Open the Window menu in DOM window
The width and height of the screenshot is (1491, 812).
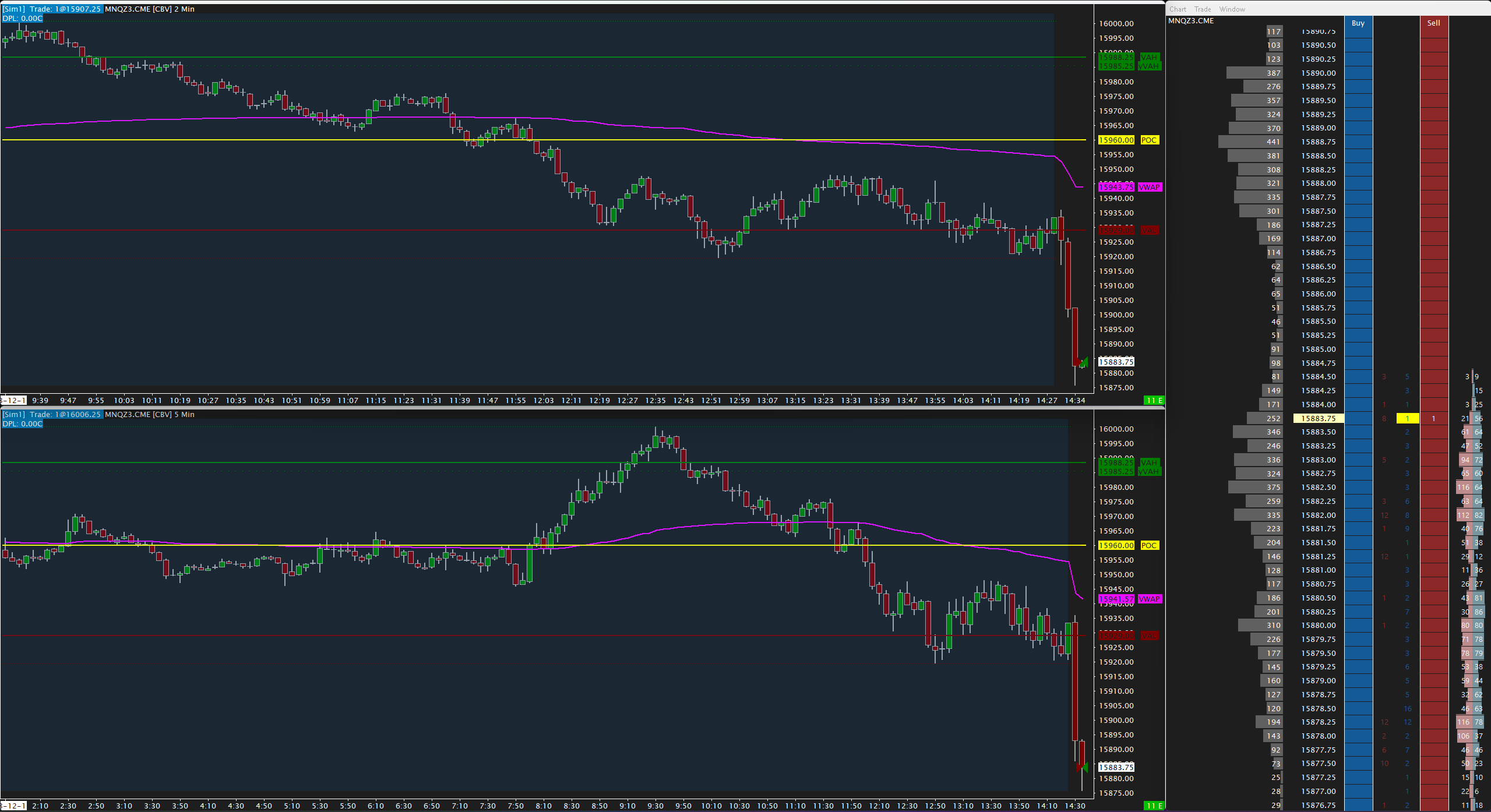point(1232,9)
